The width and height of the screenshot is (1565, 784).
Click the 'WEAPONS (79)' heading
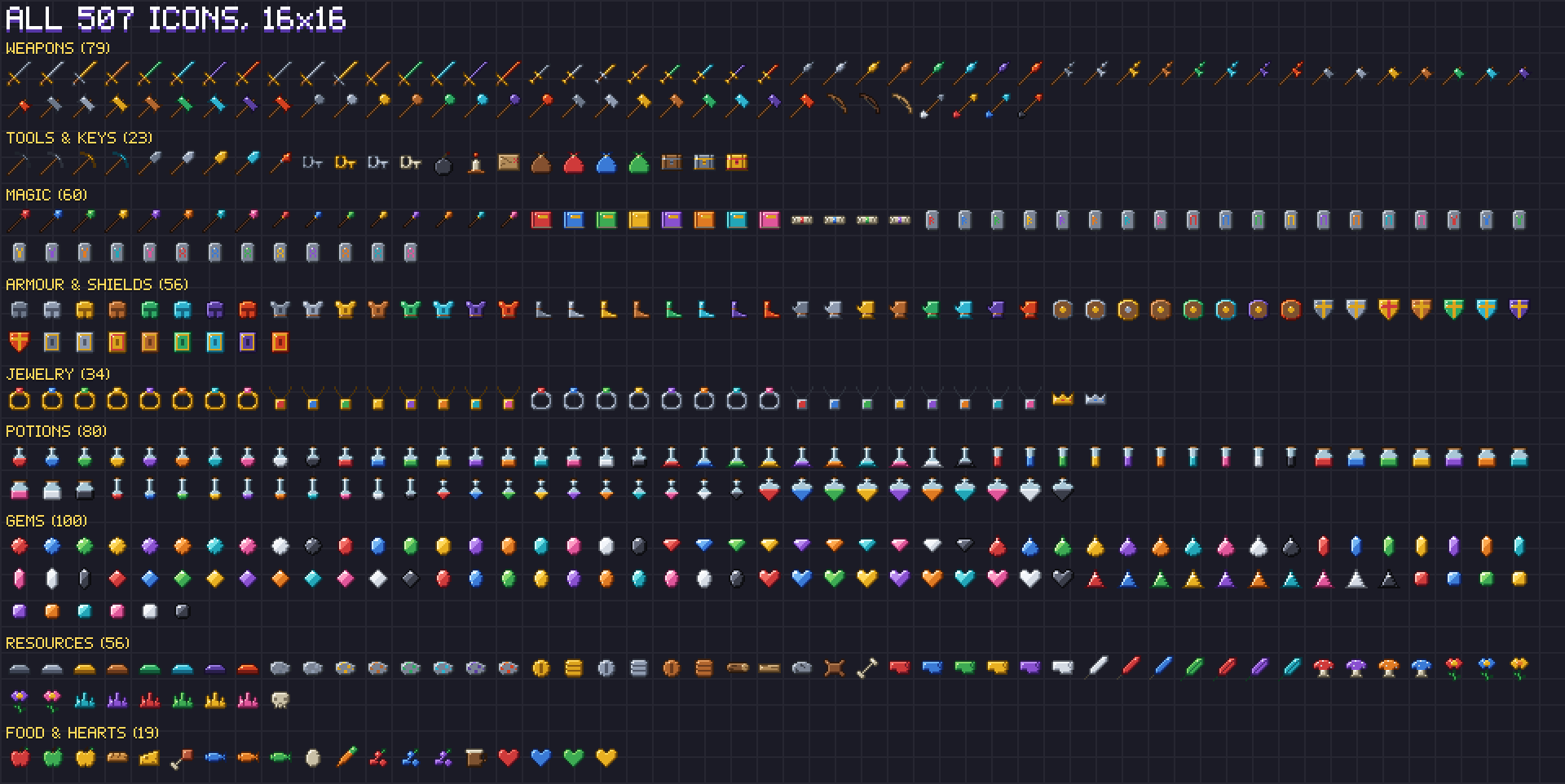pyautogui.click(x=58, y=48)
